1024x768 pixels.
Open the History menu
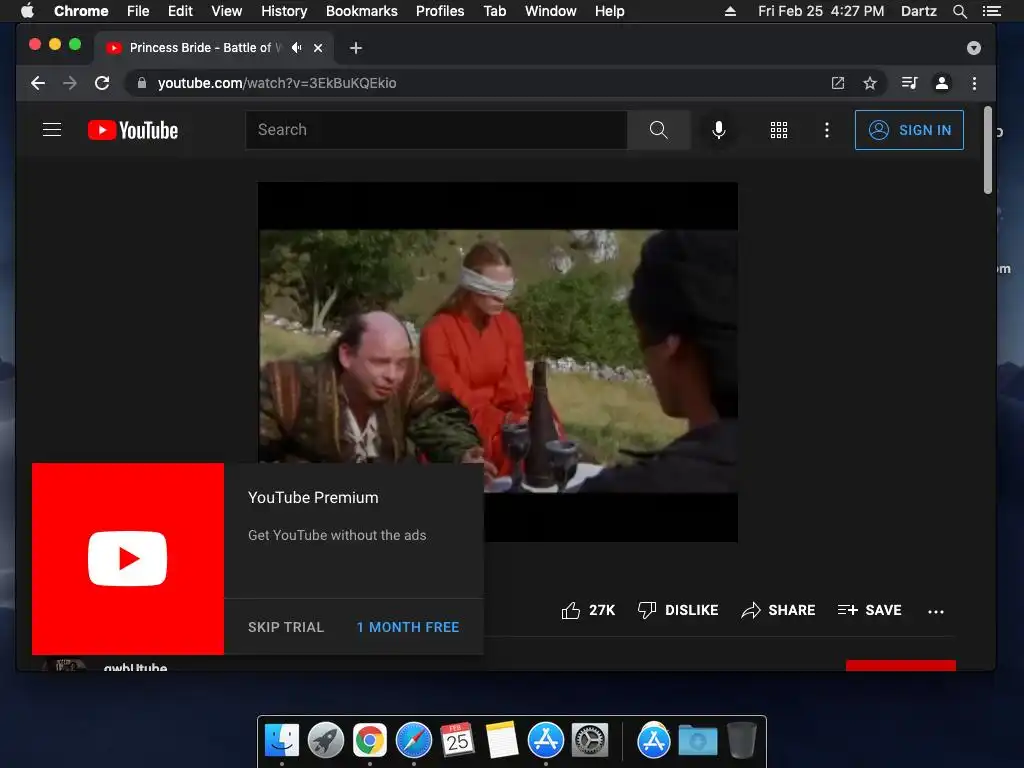(284, 11)
